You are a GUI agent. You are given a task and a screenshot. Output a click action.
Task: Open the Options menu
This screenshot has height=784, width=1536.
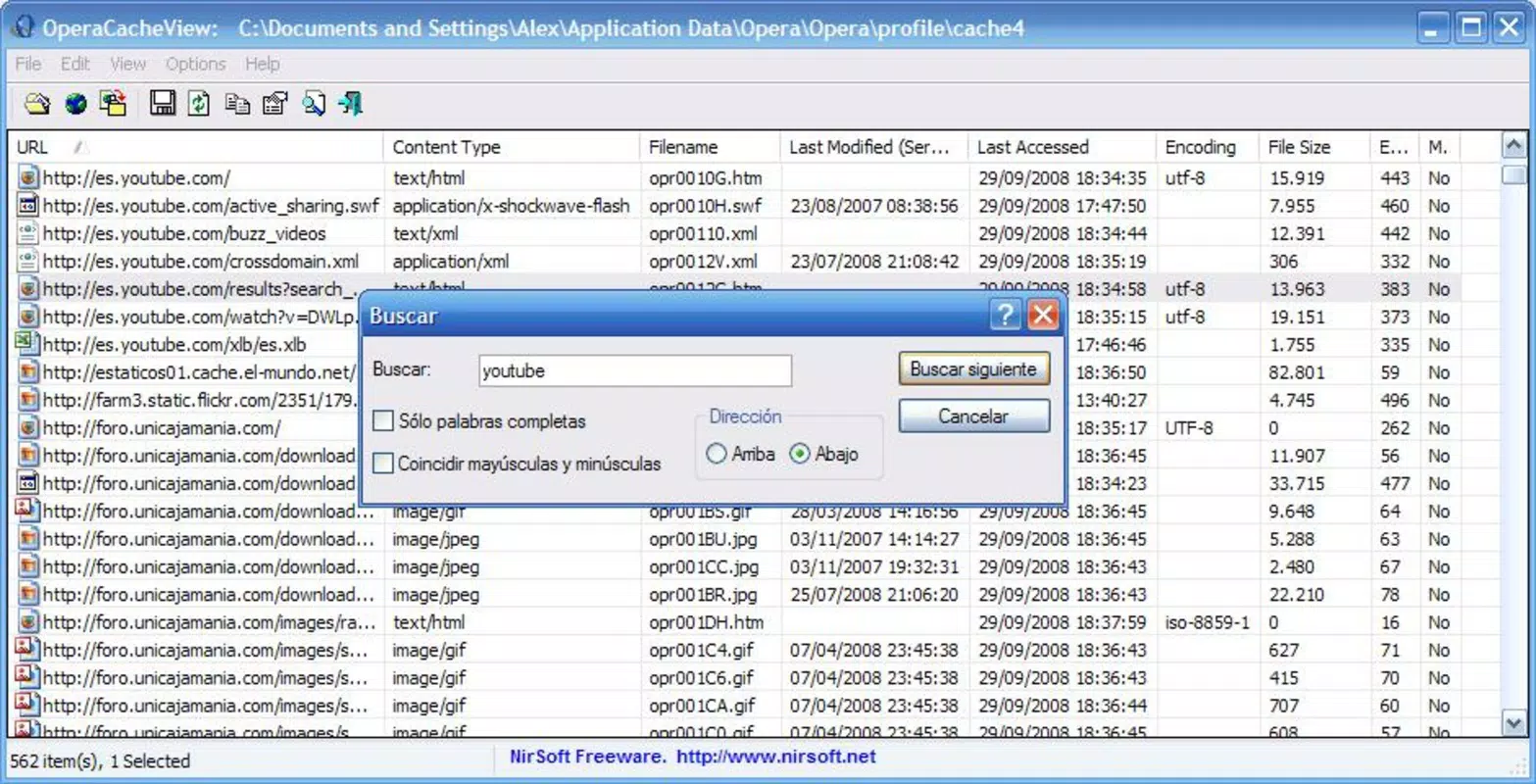[195, 64]
